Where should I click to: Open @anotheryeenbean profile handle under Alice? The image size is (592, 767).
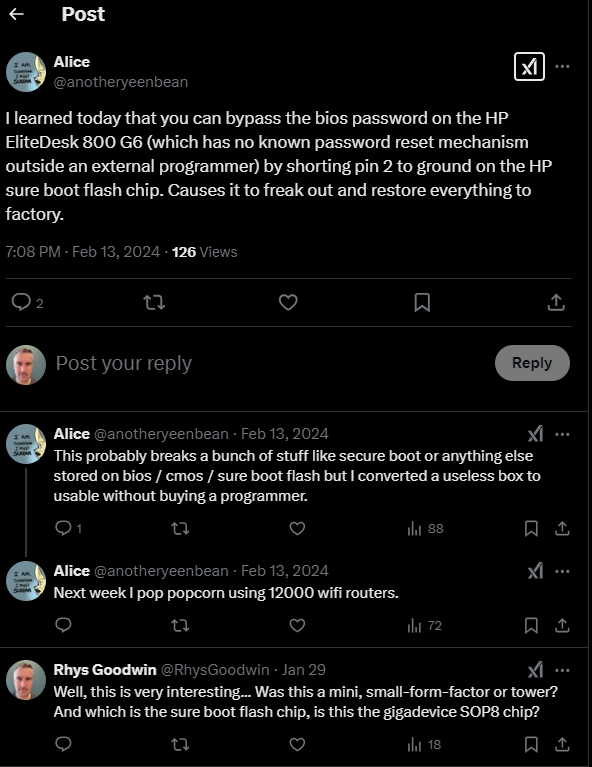121,82
